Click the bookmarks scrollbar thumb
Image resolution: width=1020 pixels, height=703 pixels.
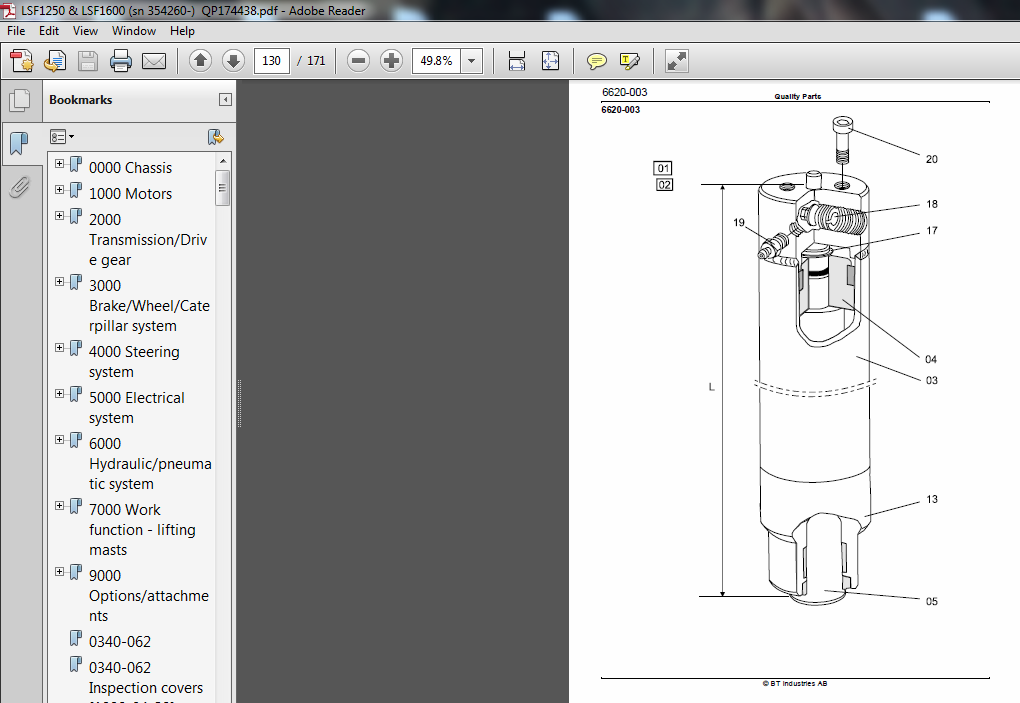[222, 188]
